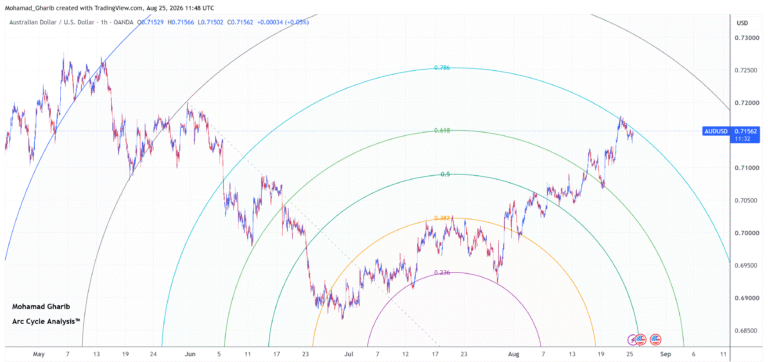
Task: Click the Jun label on time axis
Action: click(190, 353)
